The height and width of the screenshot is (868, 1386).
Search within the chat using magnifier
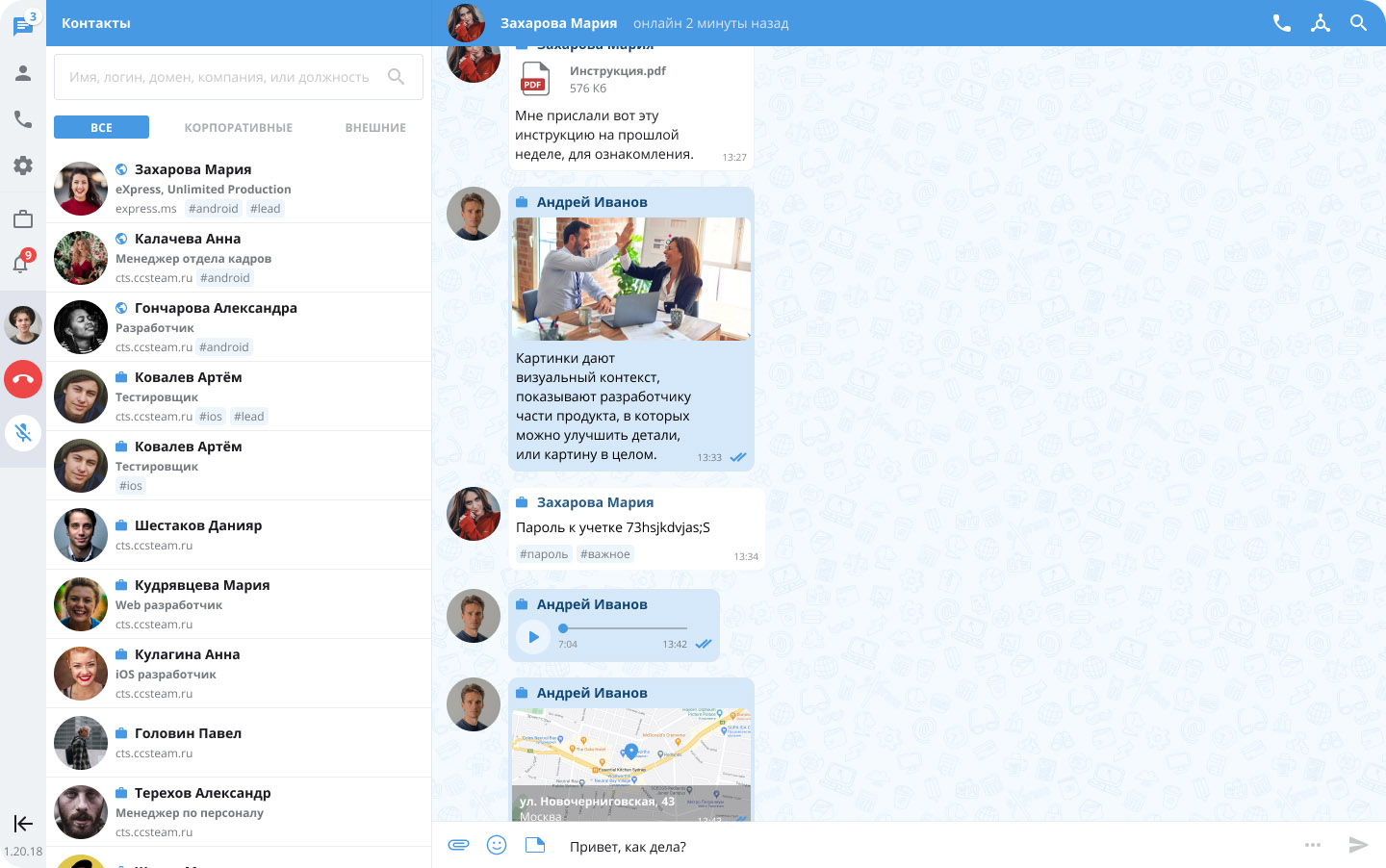[1358, 23]
